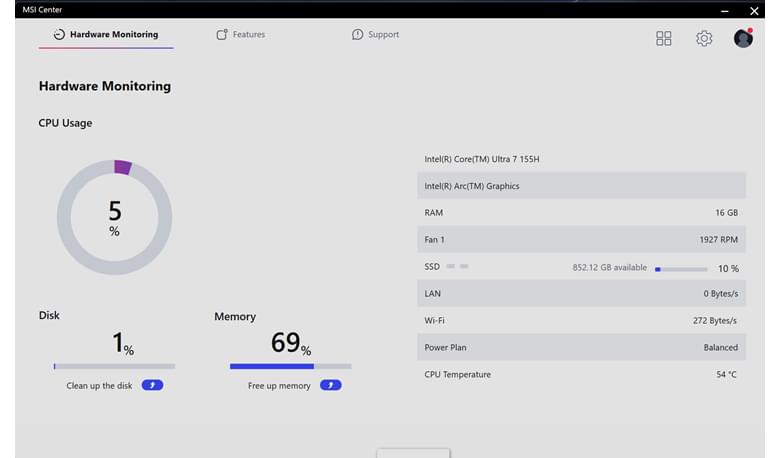Image resolution: width=780 pixels, height=458 pixels.
Task: Click the Clean up the disk button
Action: tap(152, 385)
